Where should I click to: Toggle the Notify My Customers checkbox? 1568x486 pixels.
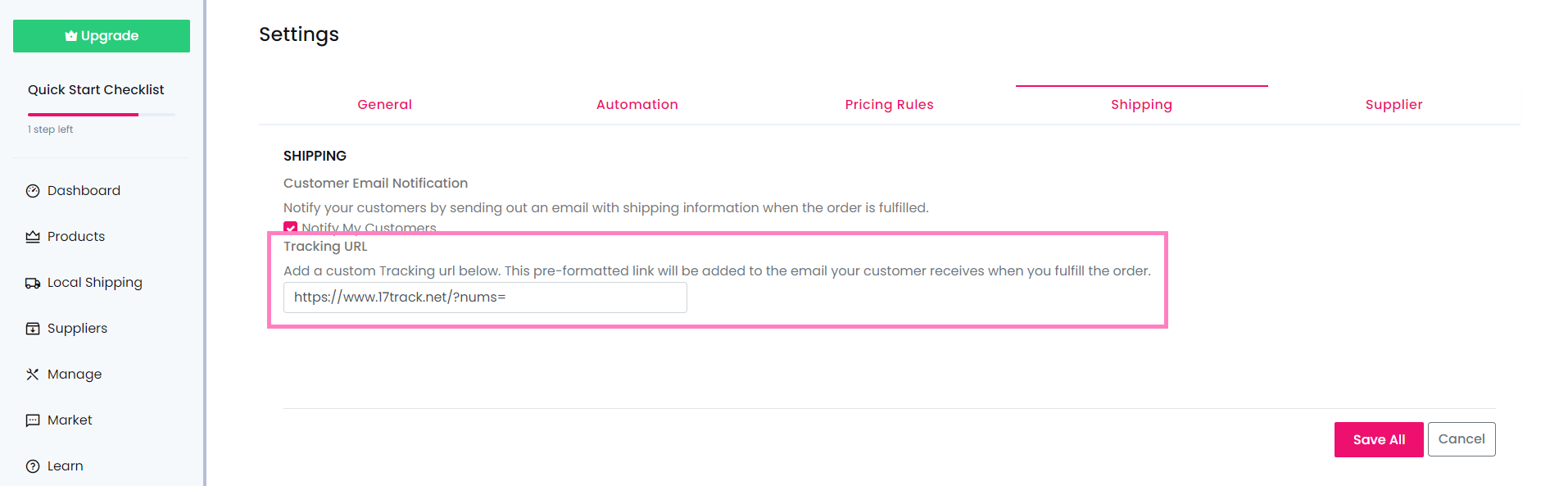pos(291,228)
